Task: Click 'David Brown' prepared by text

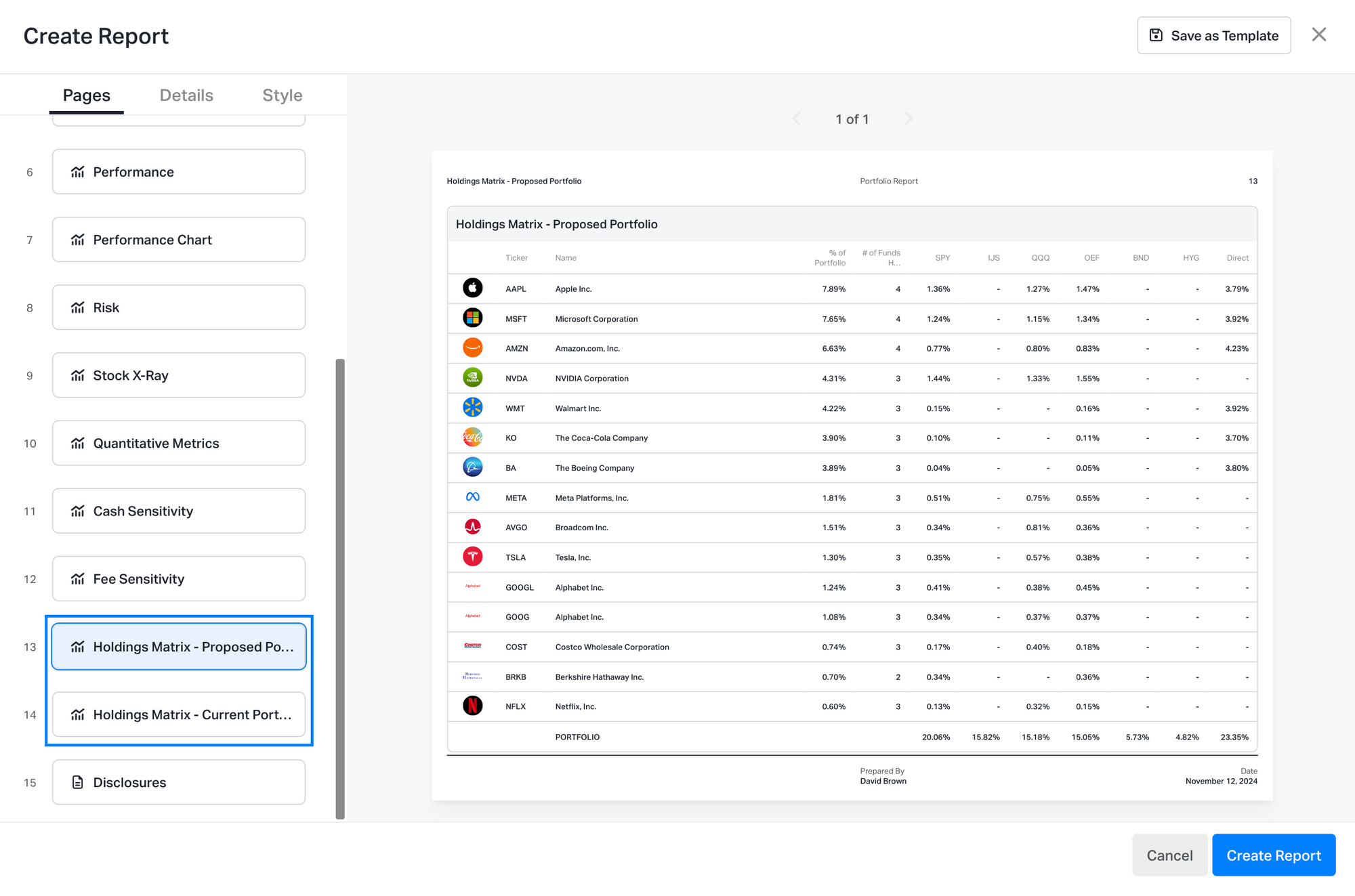Action: (x=883, y=781)
